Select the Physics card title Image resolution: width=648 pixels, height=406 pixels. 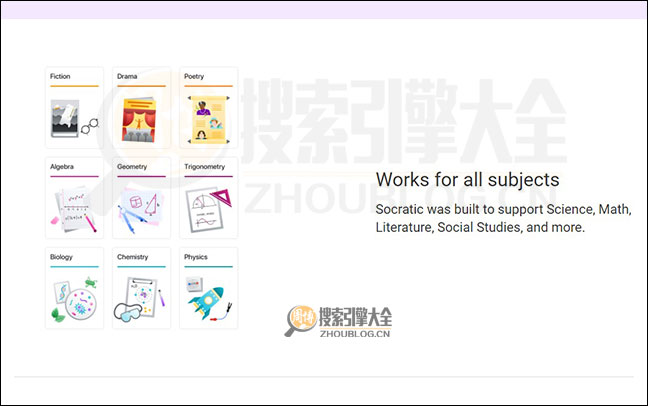point(195,257)
